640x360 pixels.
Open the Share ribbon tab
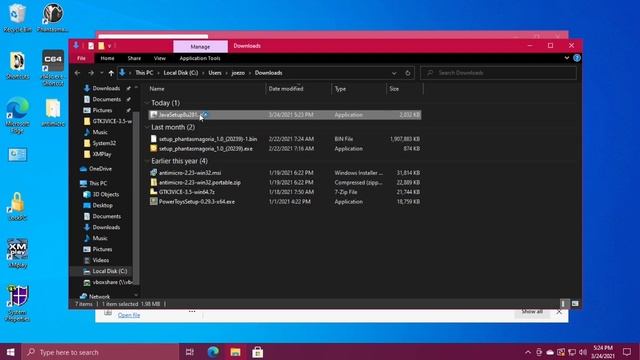pyautogui.click(x=134, y=58)
